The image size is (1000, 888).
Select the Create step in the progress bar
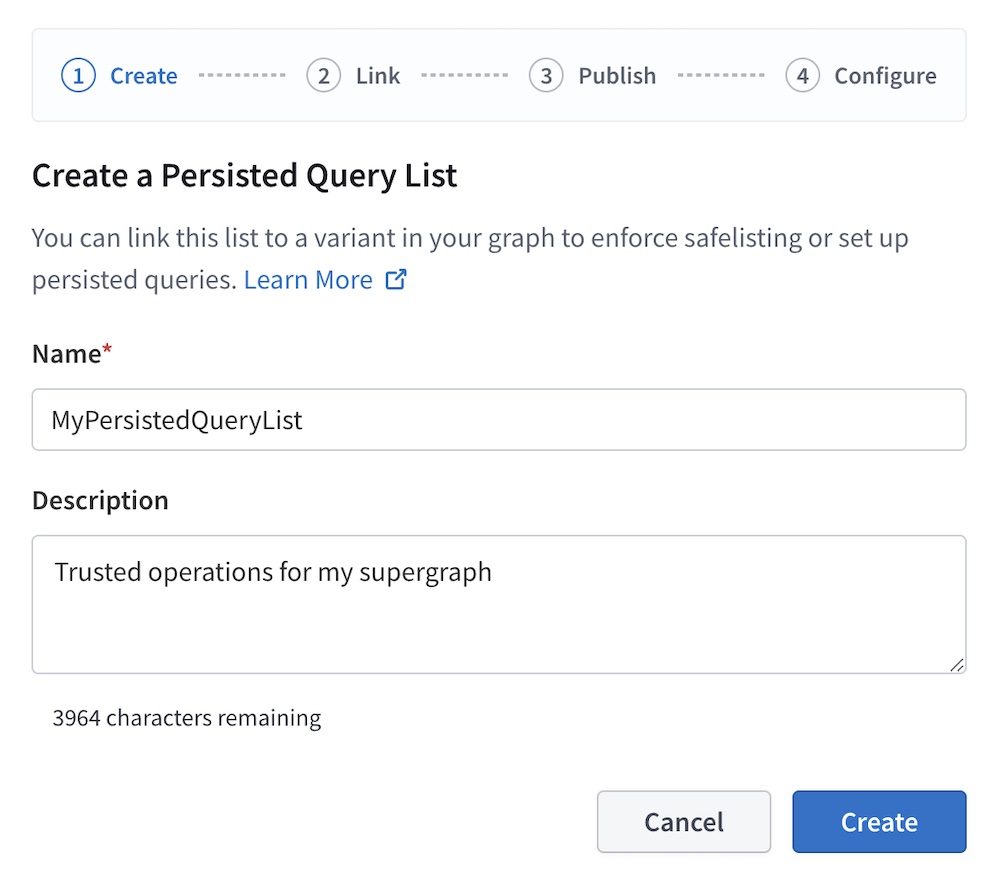(x=143, y=75)
